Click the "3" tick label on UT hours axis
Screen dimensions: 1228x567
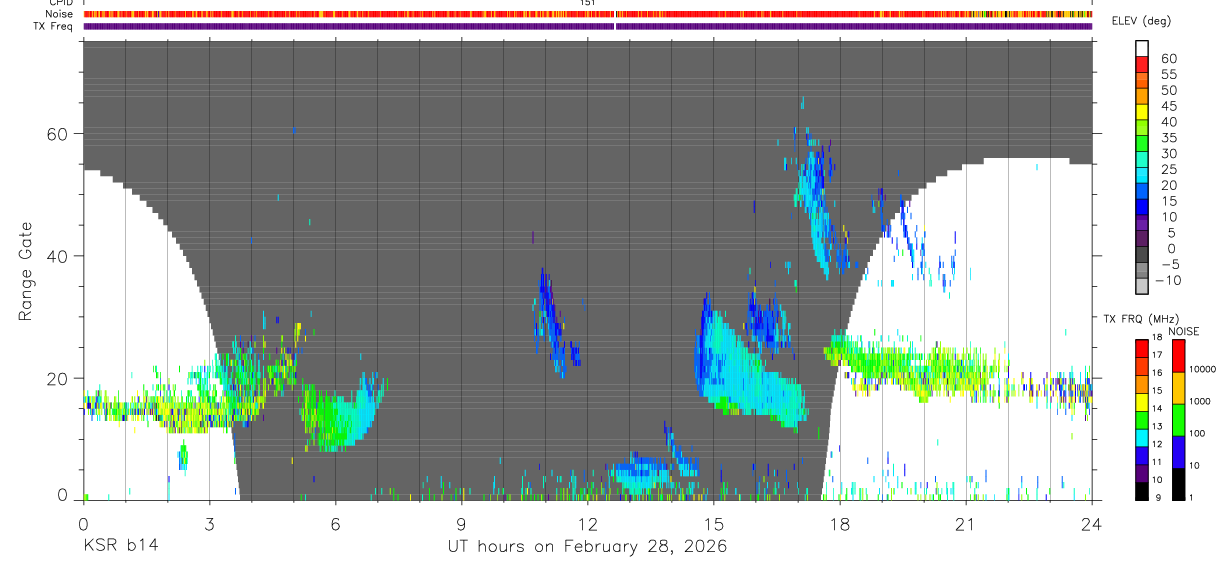tap(209, 523)
